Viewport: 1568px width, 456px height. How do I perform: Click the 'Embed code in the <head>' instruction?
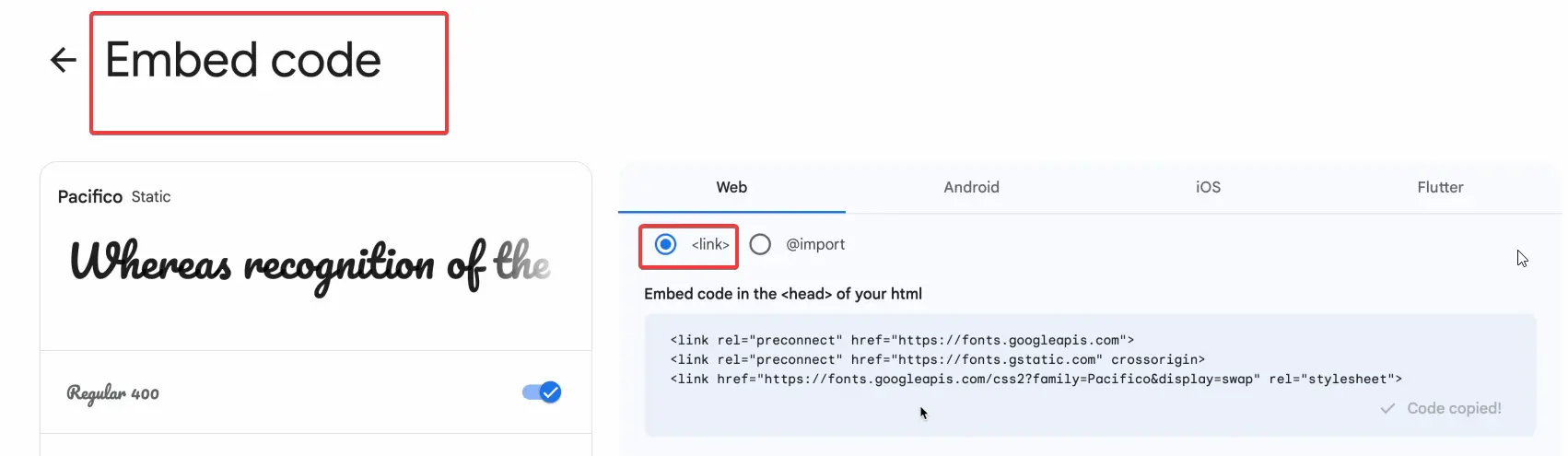click(x=783, y=294)
